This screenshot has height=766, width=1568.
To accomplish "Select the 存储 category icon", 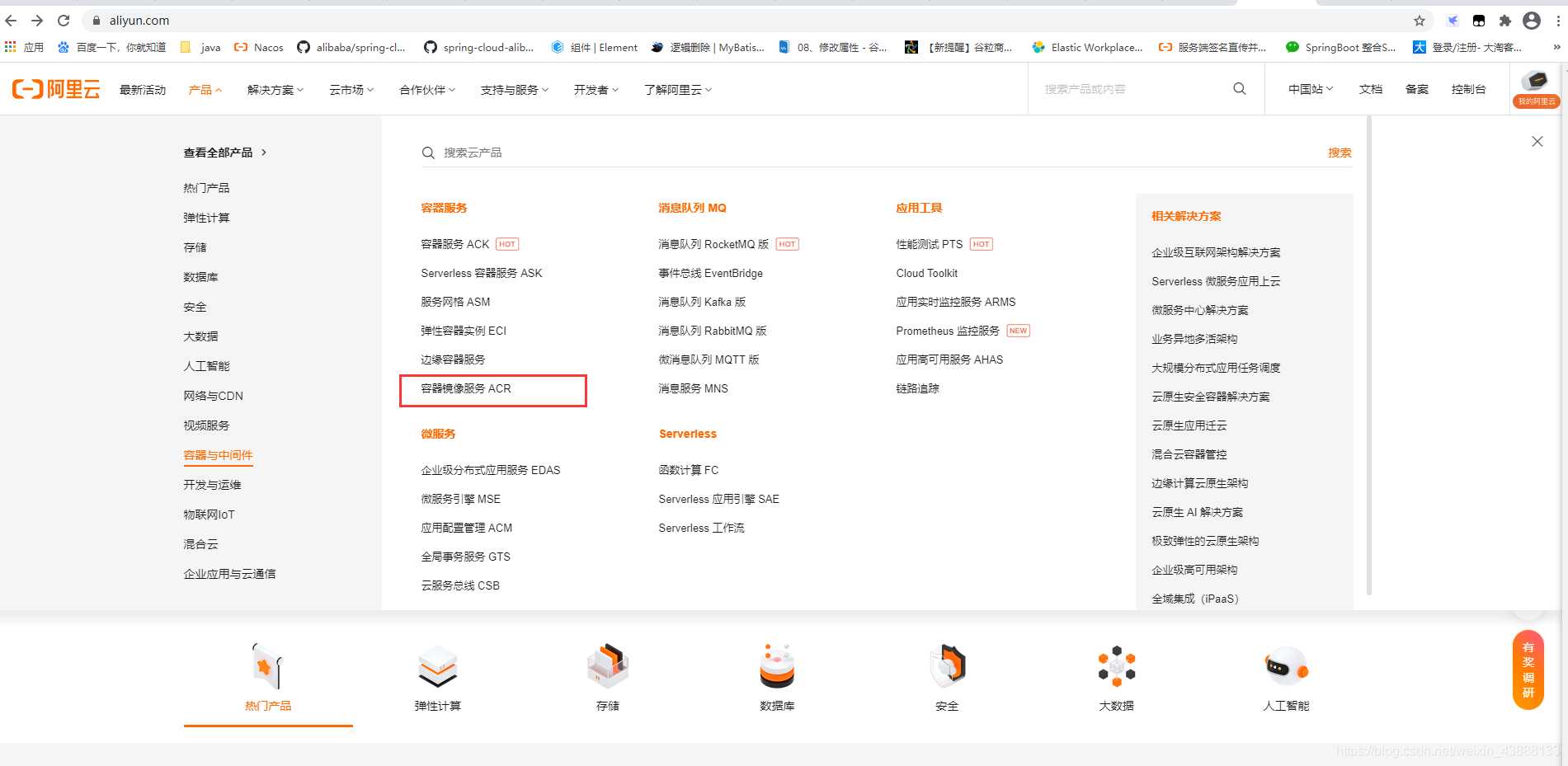I will pyautogui.click(x=608, y=676).
